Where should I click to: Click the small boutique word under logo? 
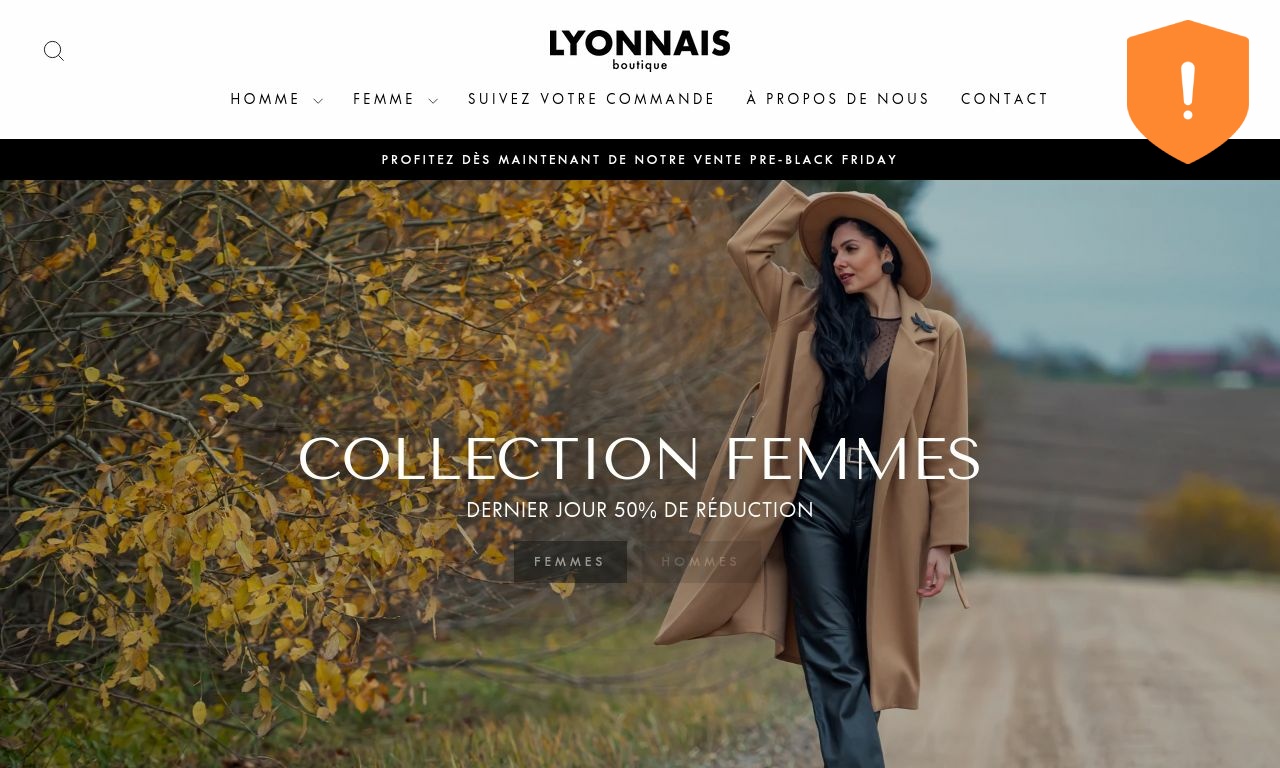point(640,65)
